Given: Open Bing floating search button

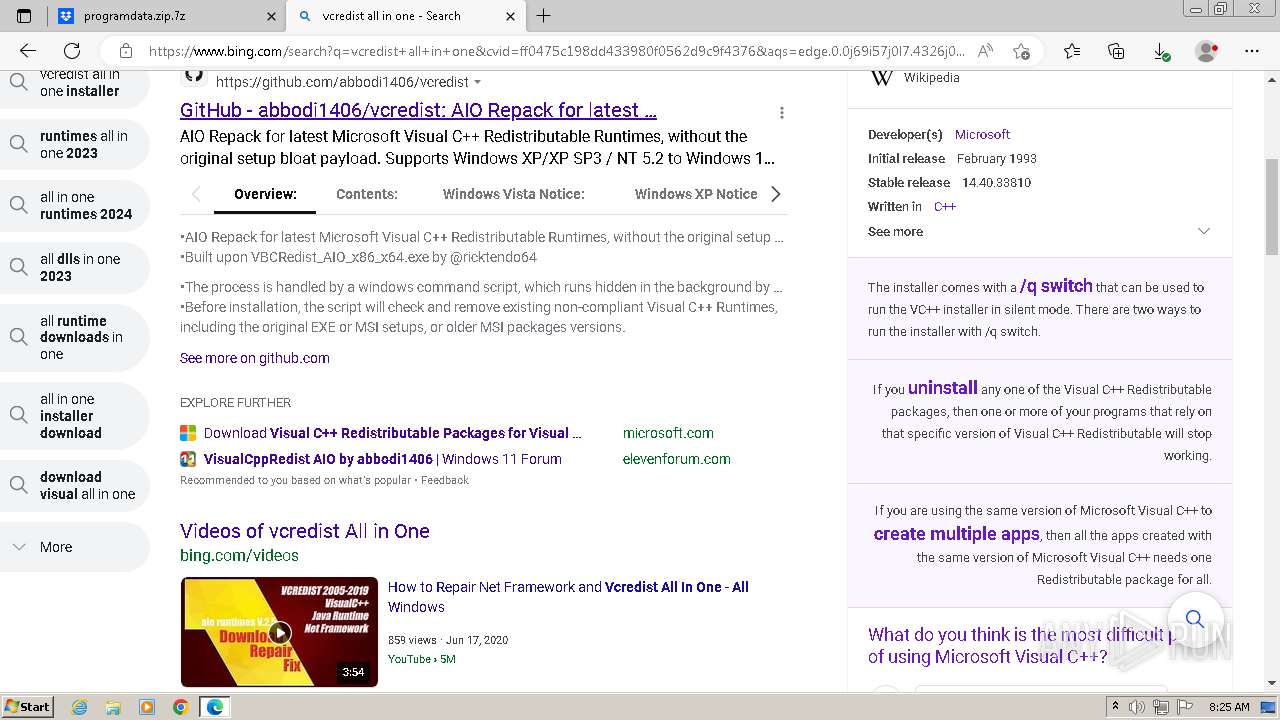Looking at the screenshot, I should coord(1194,618).
